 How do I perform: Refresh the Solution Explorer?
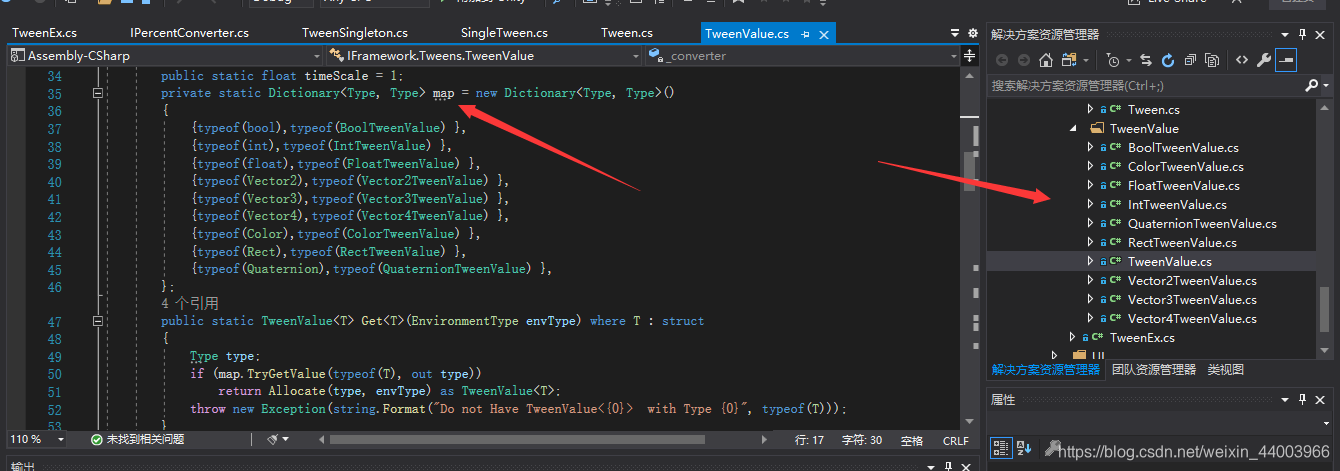1168,60
